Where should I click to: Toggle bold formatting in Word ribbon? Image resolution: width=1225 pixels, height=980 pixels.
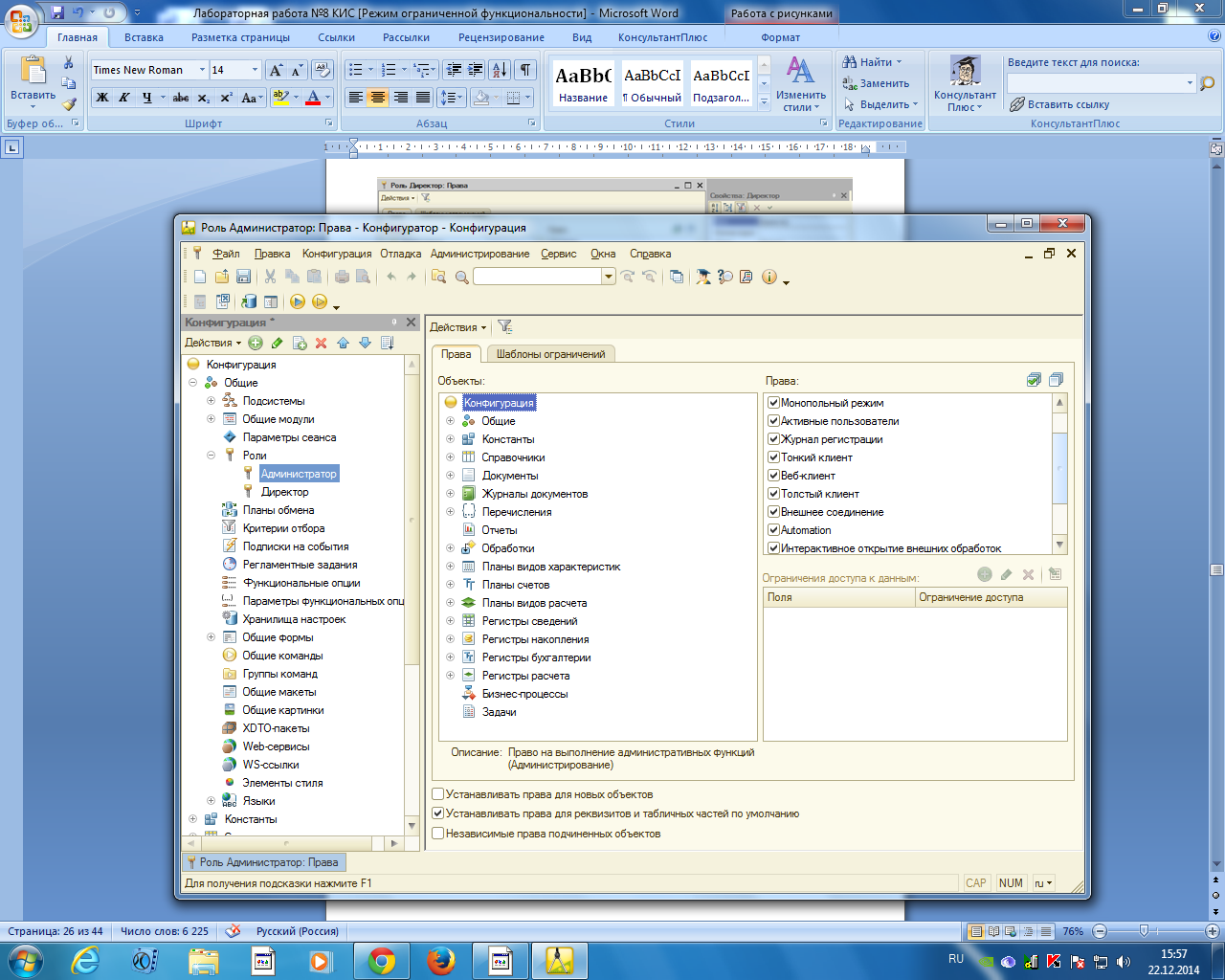102,98
